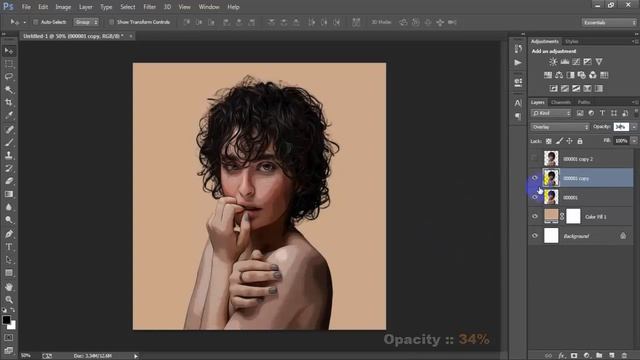This screenshot has height=360, width=640.
Task: Hide the 000001 copy layer
Action: point(535,178)
